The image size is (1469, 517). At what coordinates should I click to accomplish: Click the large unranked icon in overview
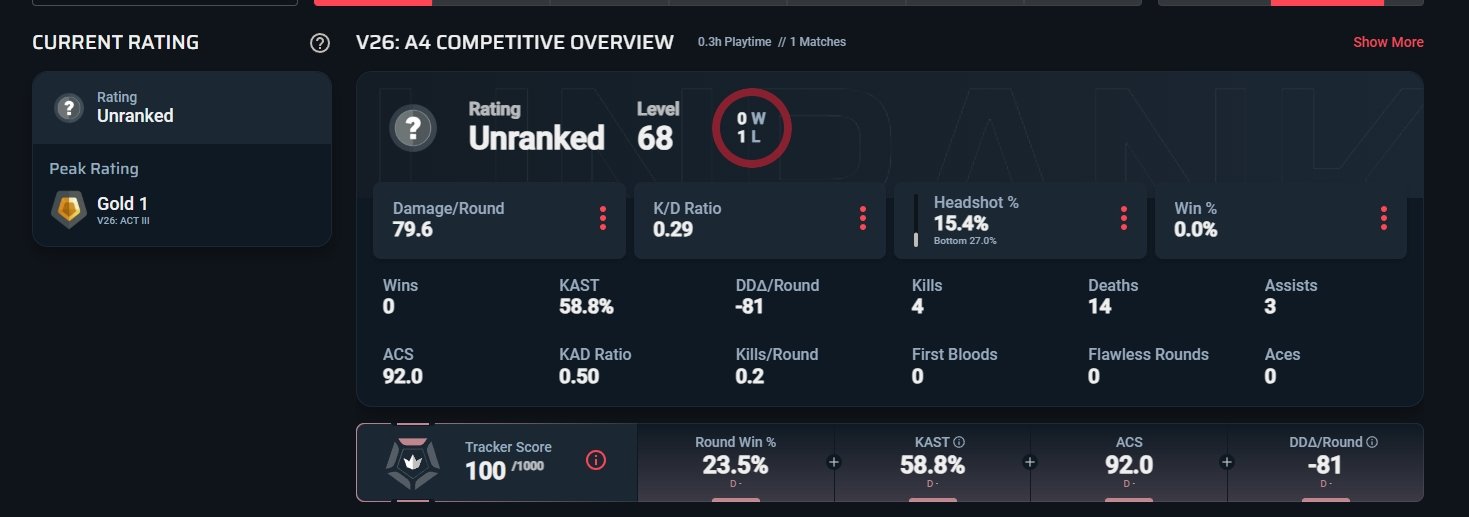click(413, 129)
